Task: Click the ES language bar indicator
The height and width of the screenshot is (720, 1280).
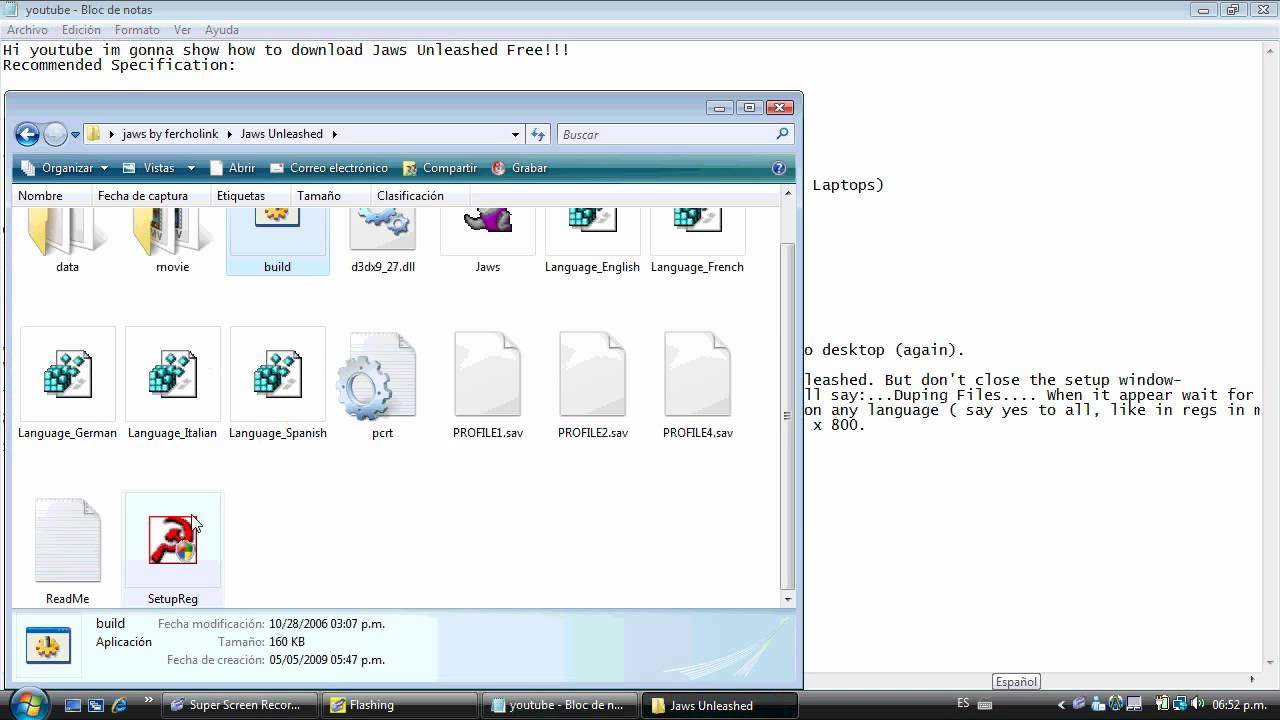Action: [963, 704]
